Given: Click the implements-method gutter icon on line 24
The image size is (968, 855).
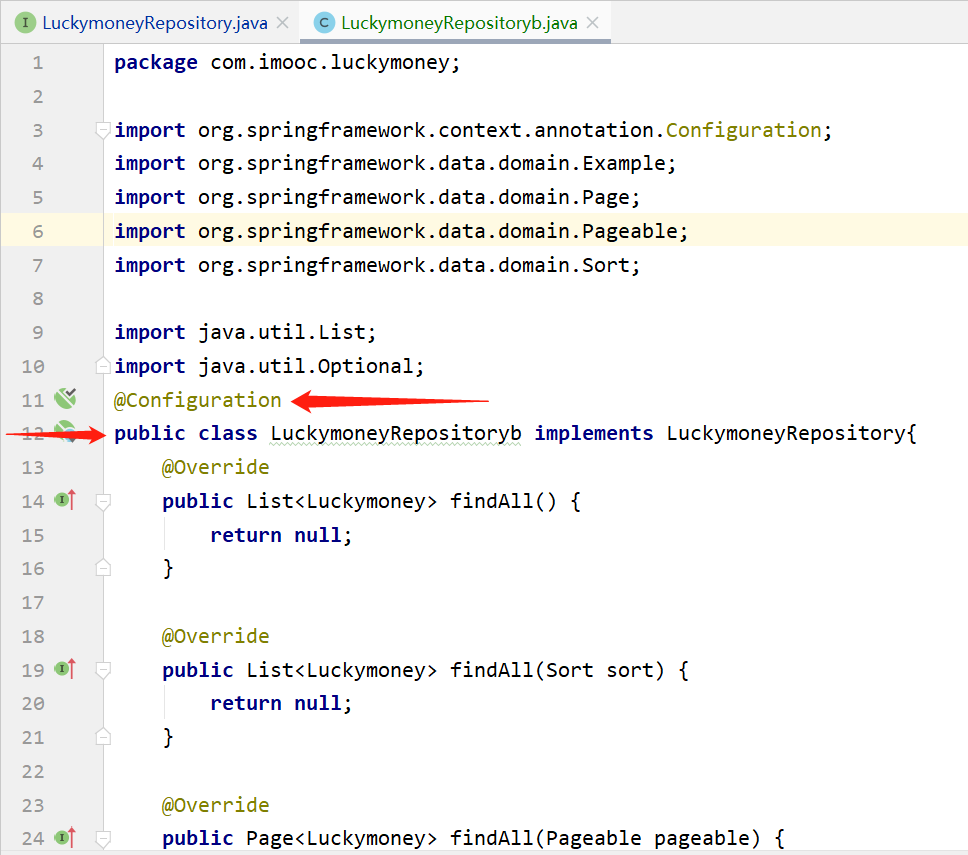Looking at the screenshot, I should tap(65, 837).
